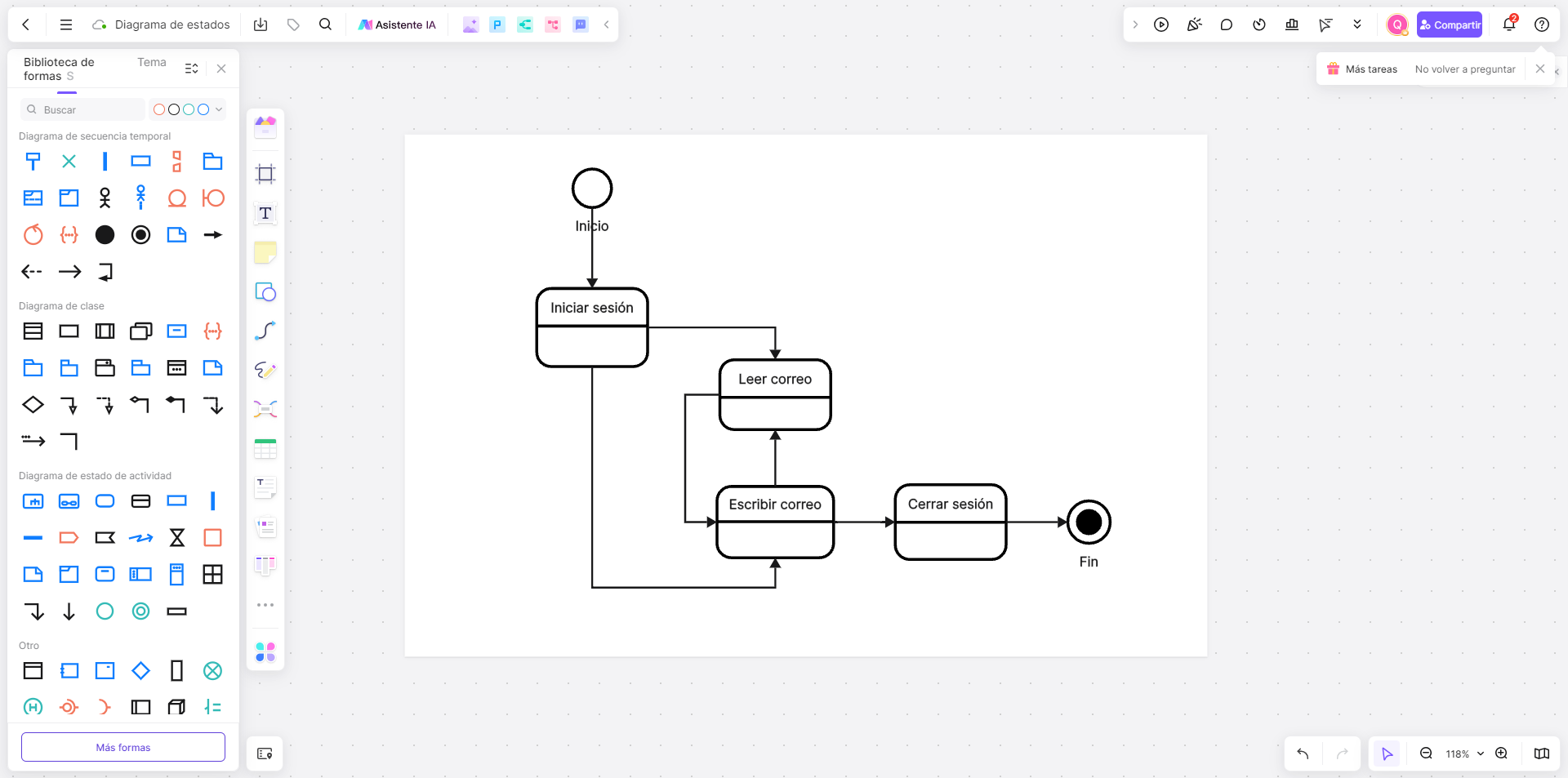This screenshot has width=1568, height=778.
Task: Open the notifications bell
Action: (1509, 24)
